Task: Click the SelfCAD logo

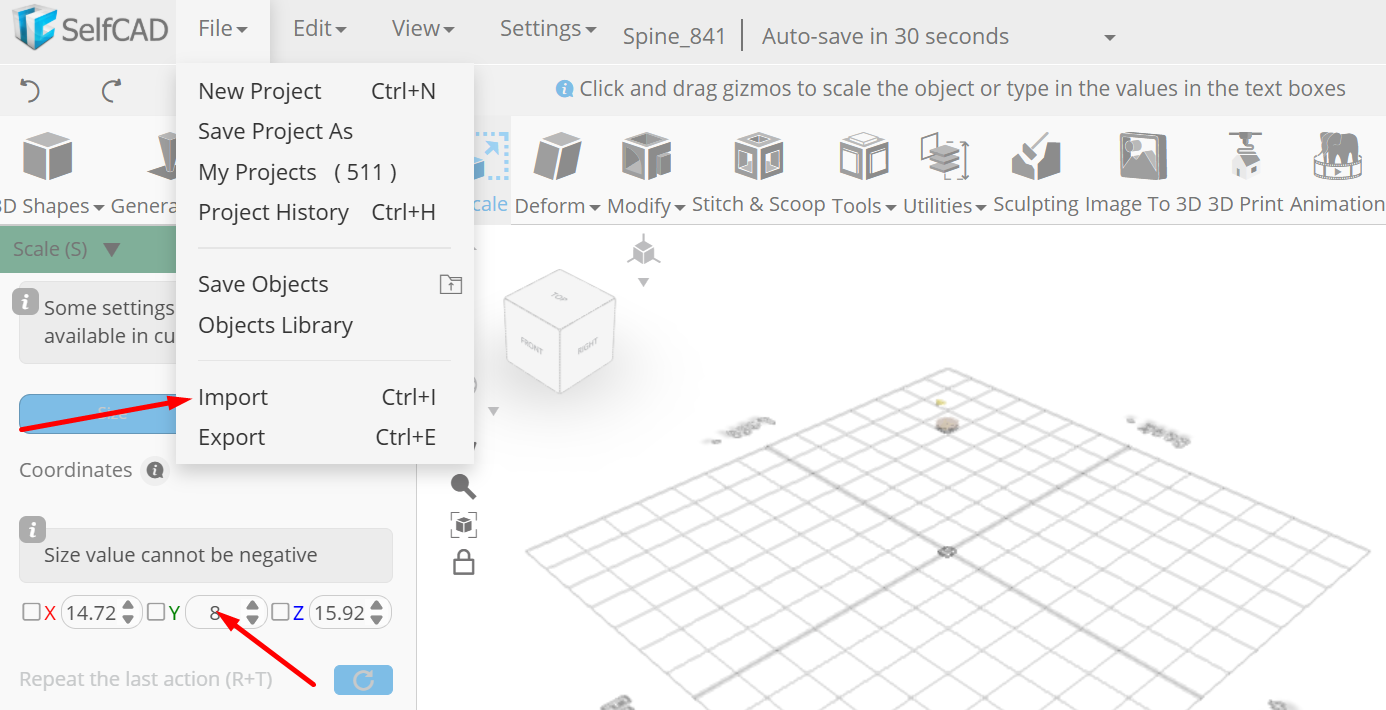Action: tap(90, 28)
